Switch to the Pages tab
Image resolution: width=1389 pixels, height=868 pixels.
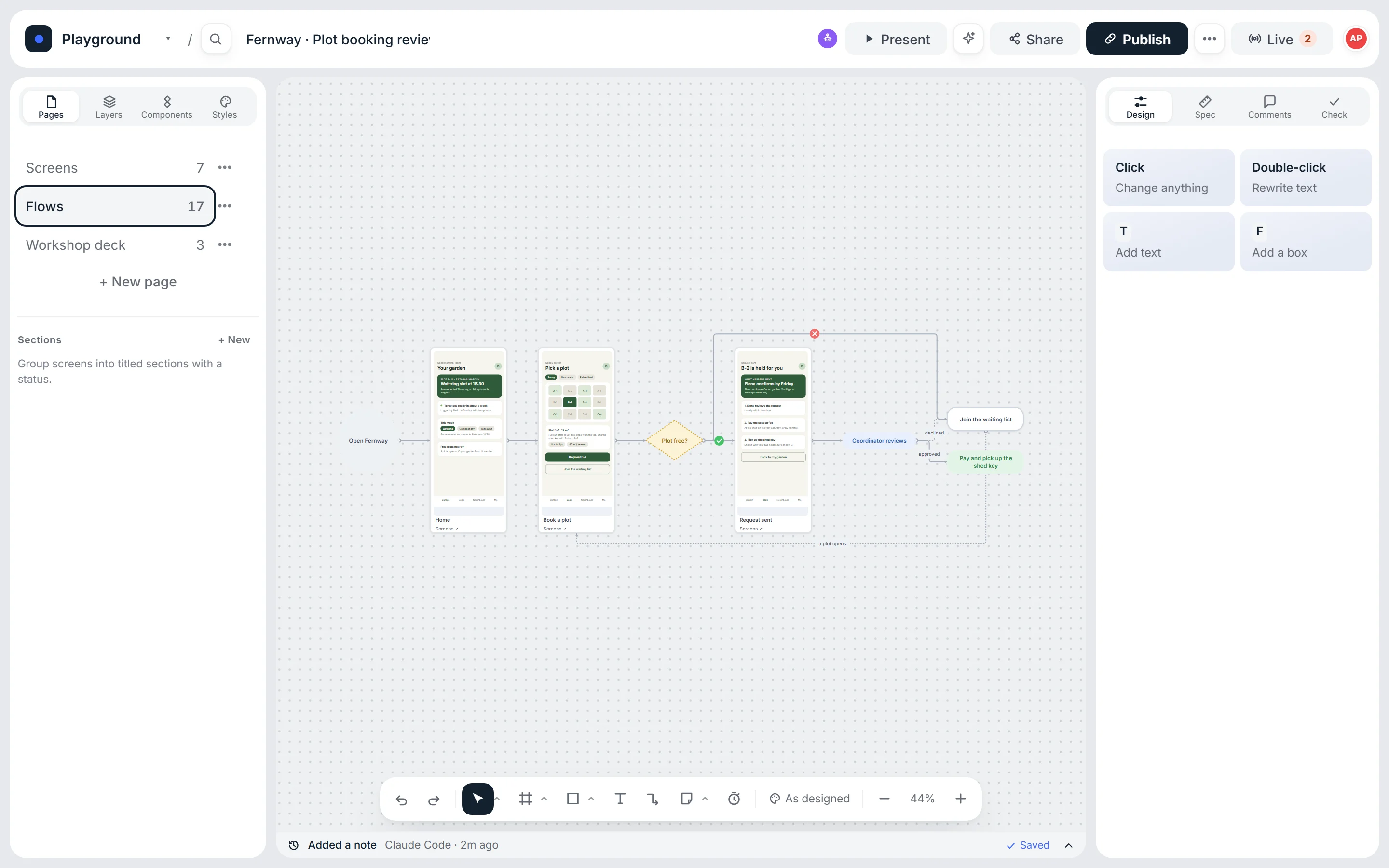(x=51, y=108)
